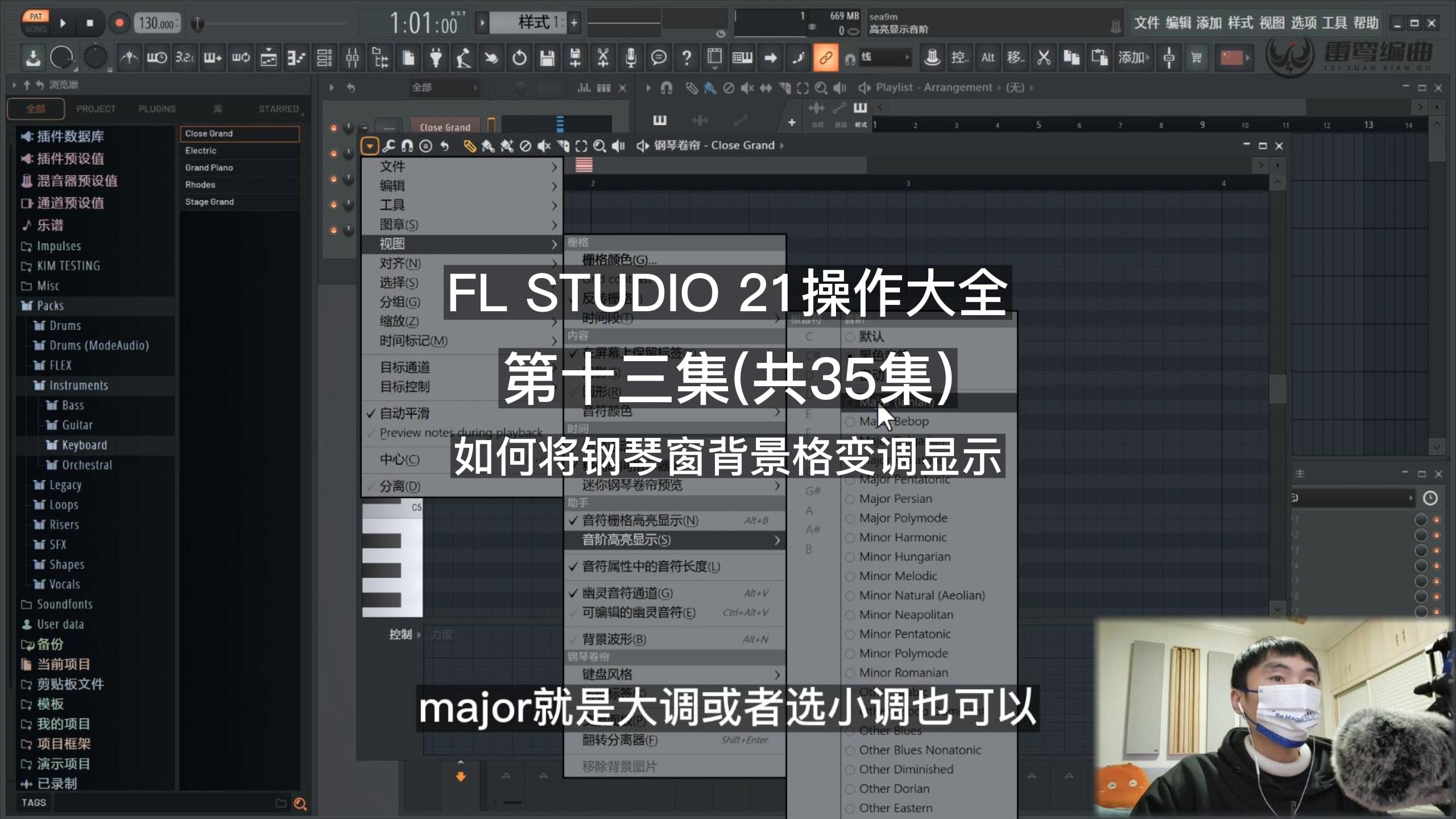Viewport: 1456px width, 819px height.
Task: Expand the 文件 submenu in piano roll menu
Action: tap(461, 167)
